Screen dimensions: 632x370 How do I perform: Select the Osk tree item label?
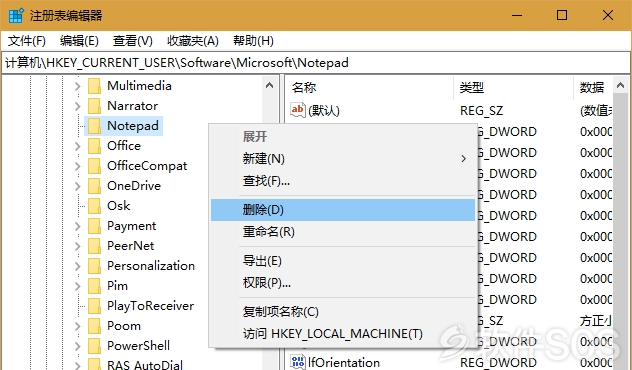(118, 206)
